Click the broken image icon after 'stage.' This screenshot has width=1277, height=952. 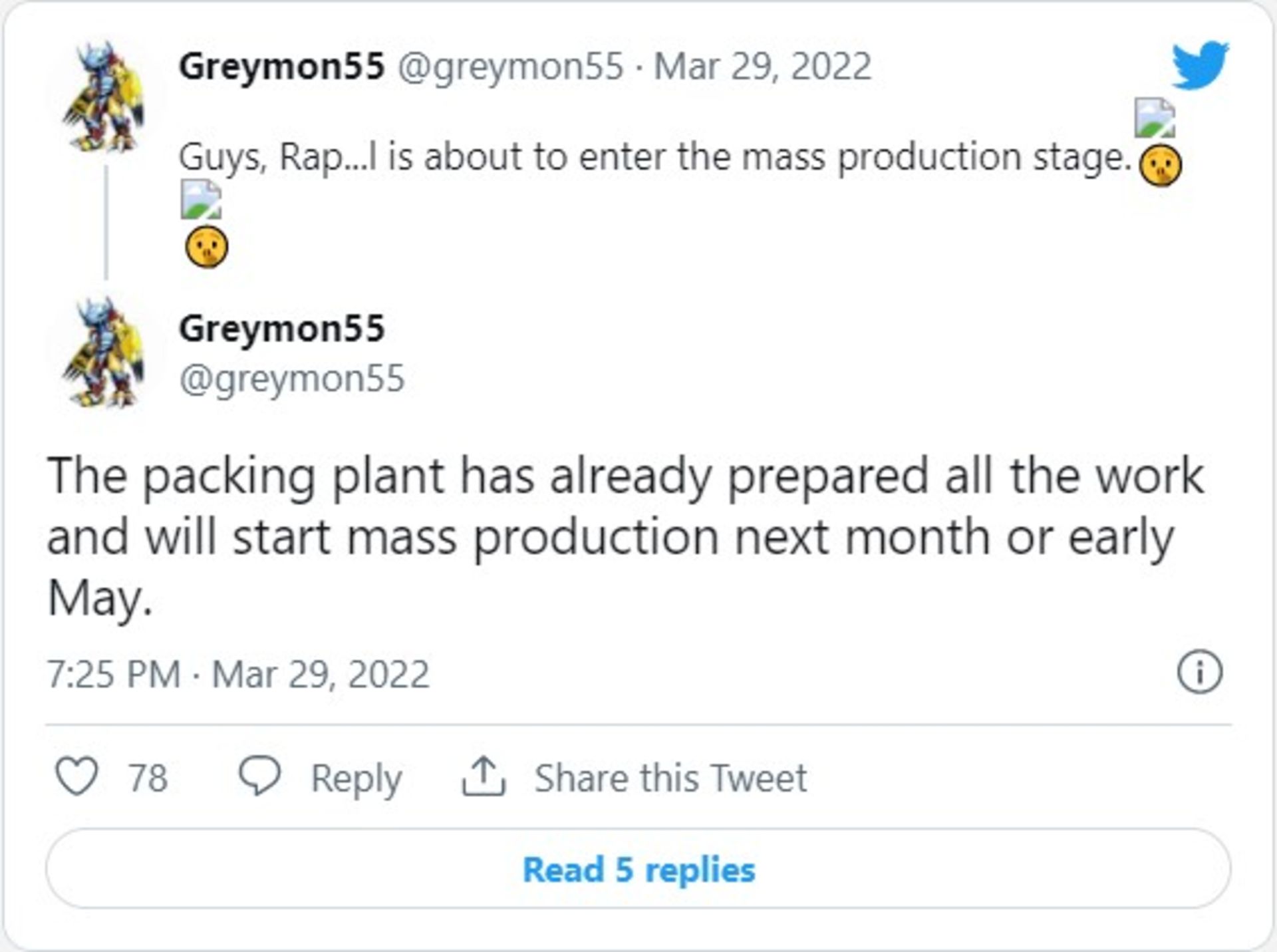[x=1154, y=118]
